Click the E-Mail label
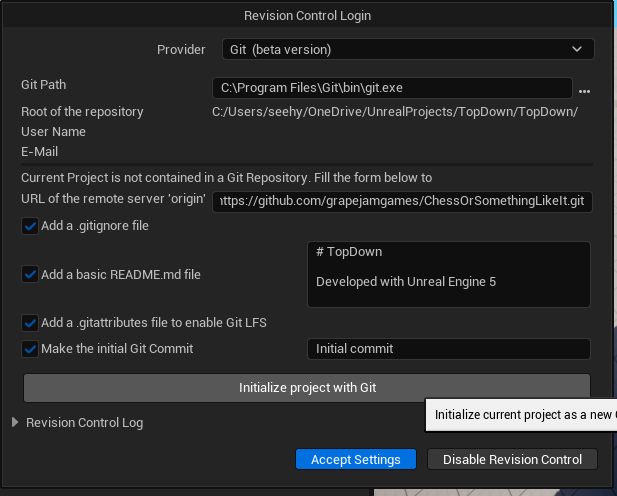The image size is (617, 496). [x=40, y=152]
